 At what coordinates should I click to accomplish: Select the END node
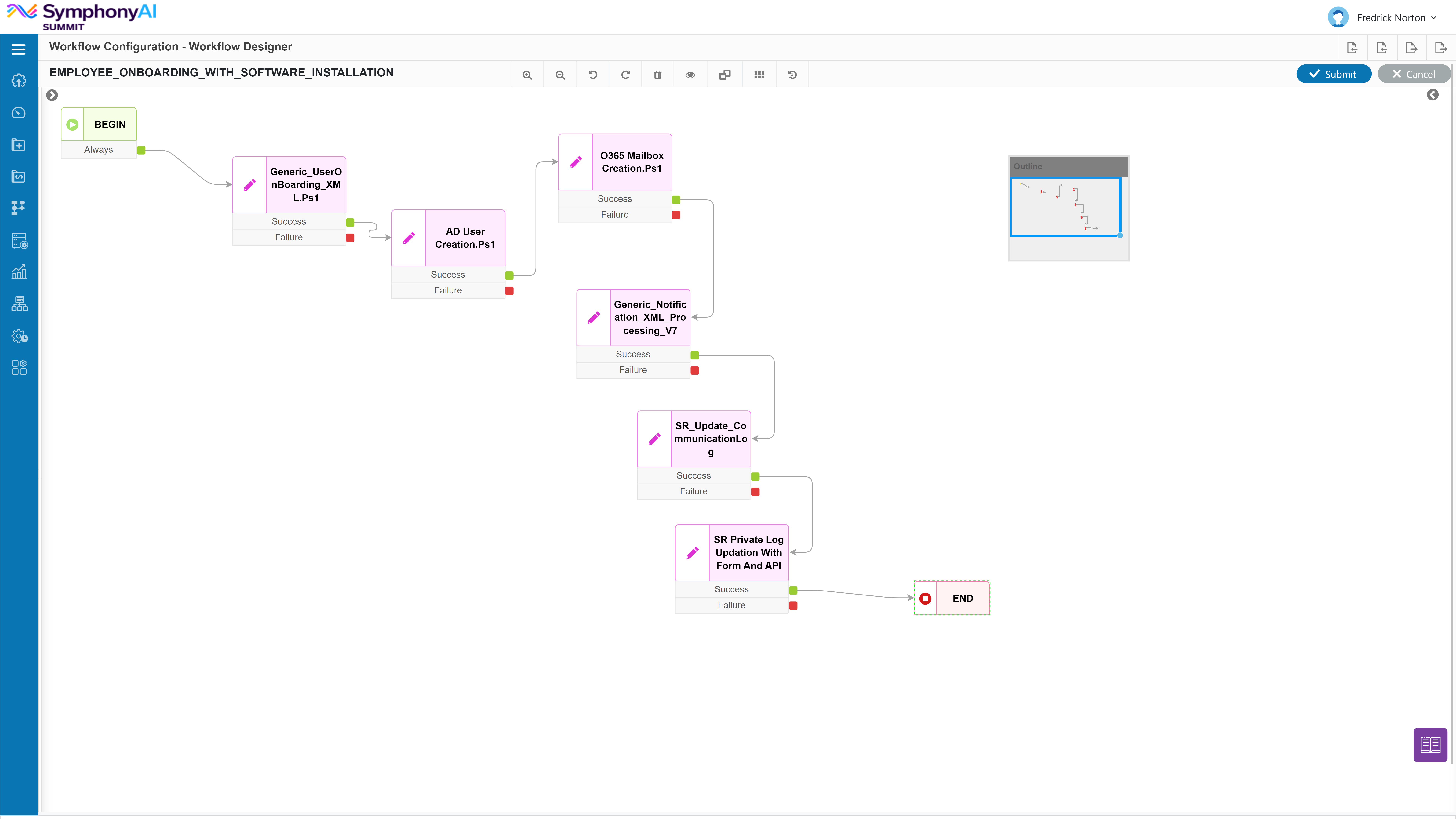pyautogui.click(x=952, y=598)
